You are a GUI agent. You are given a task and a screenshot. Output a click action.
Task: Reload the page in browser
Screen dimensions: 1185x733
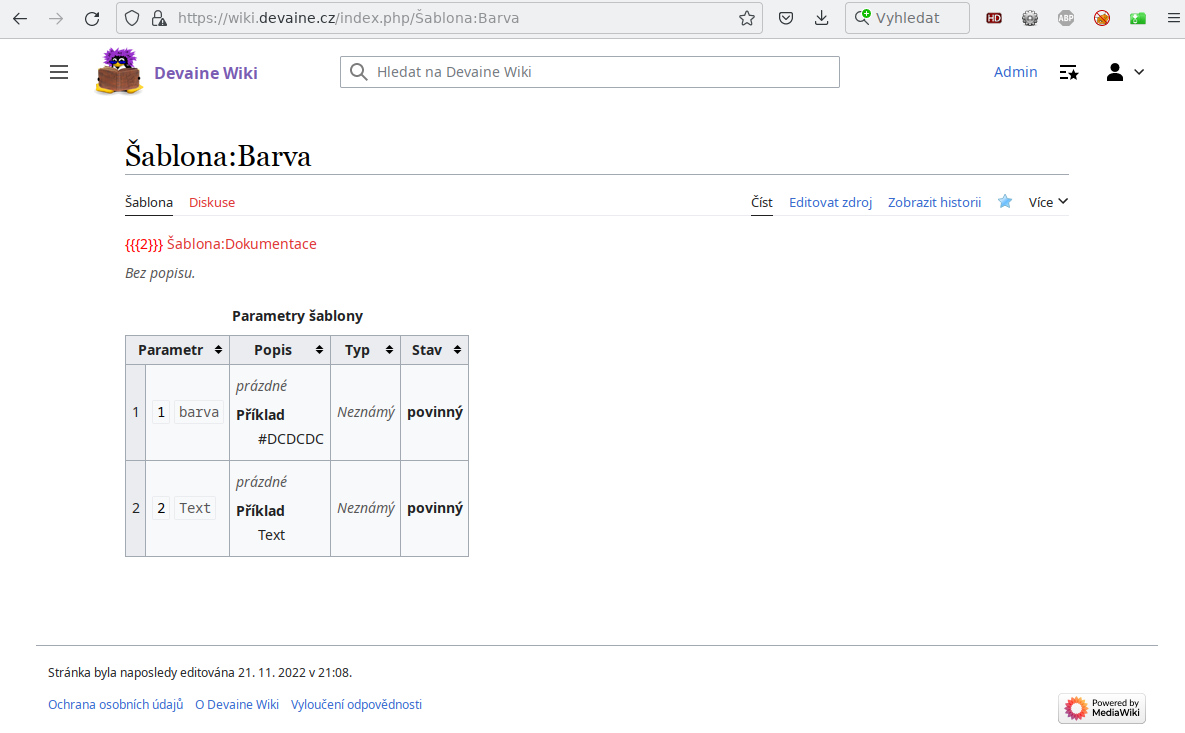coord(92,18)
